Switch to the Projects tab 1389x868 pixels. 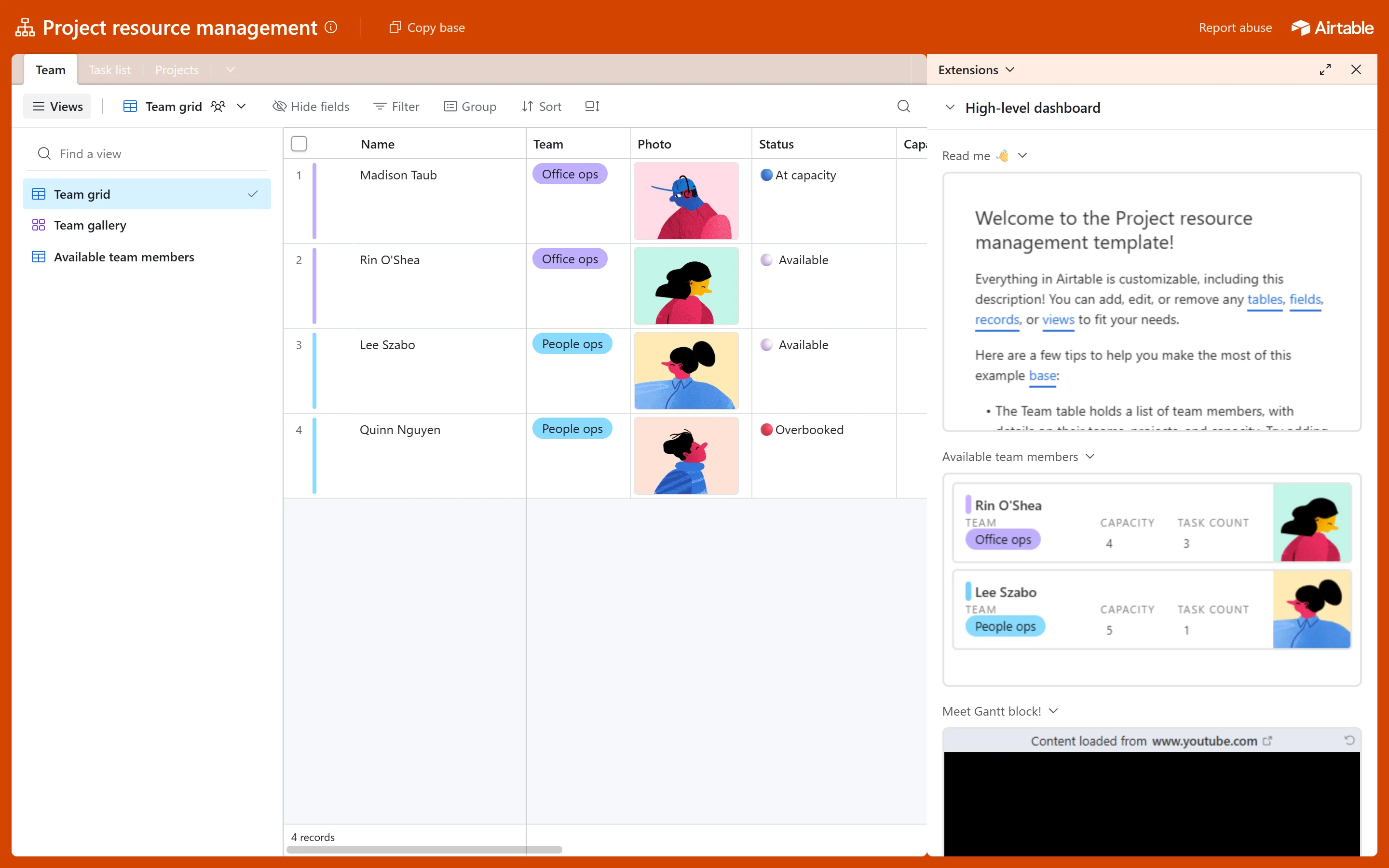point(177,69)
